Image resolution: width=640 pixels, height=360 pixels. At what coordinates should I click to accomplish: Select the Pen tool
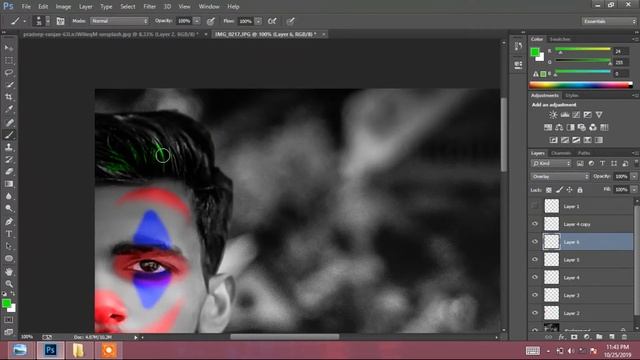[x=9, y=222]
